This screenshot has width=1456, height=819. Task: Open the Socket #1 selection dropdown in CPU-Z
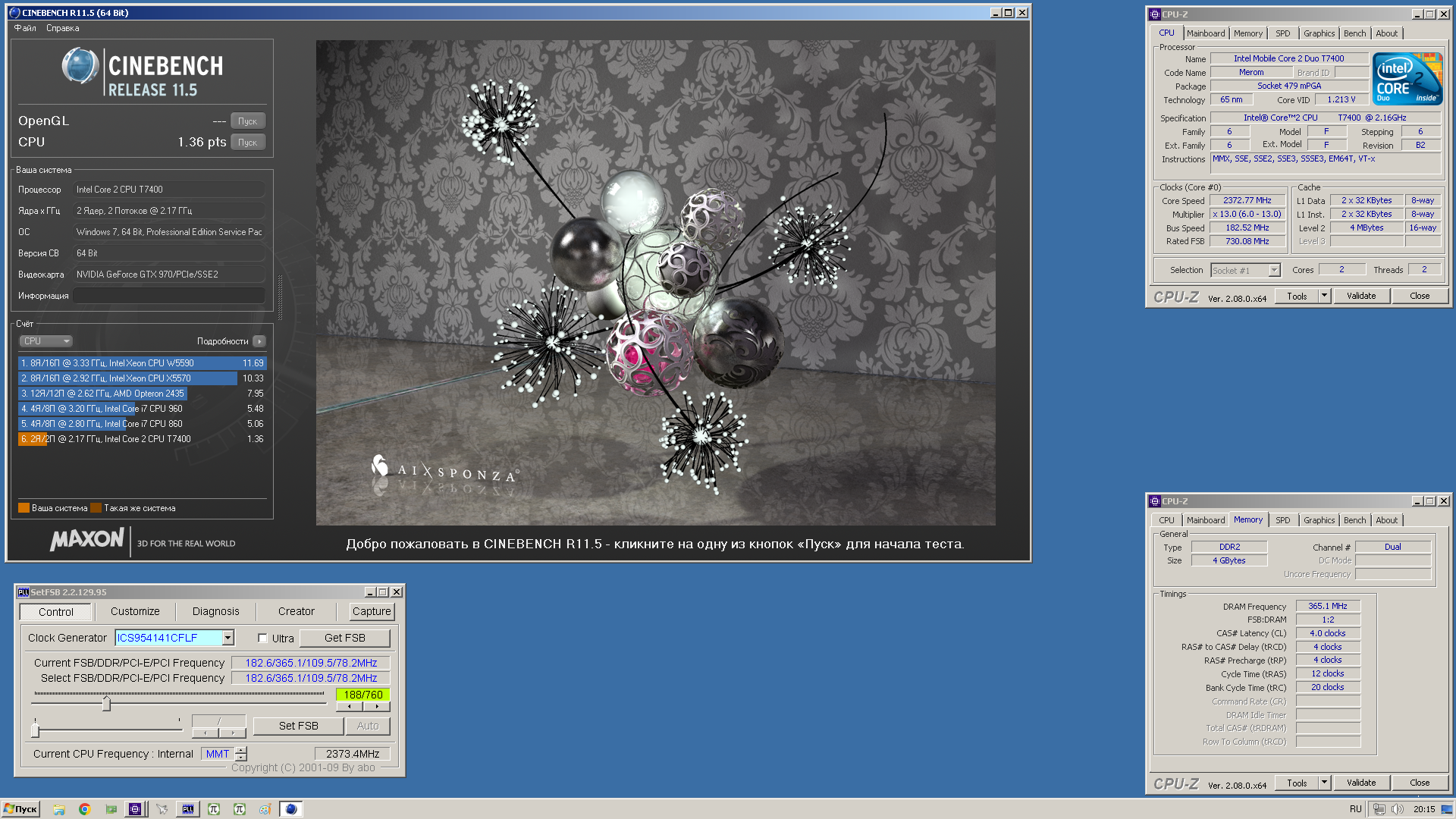point(1274,271)
